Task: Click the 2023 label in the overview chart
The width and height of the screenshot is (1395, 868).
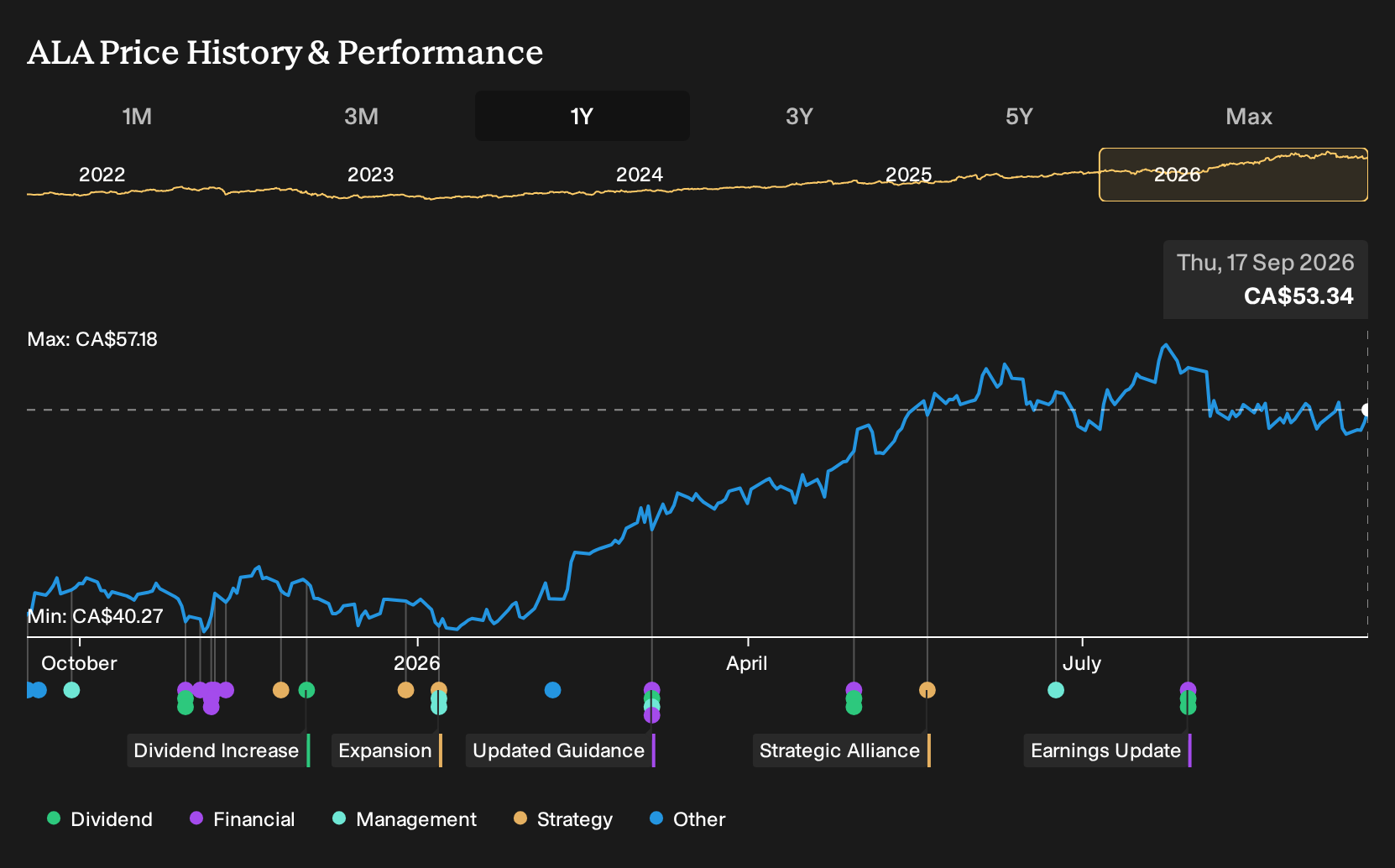Action: (x=370, y=175)
